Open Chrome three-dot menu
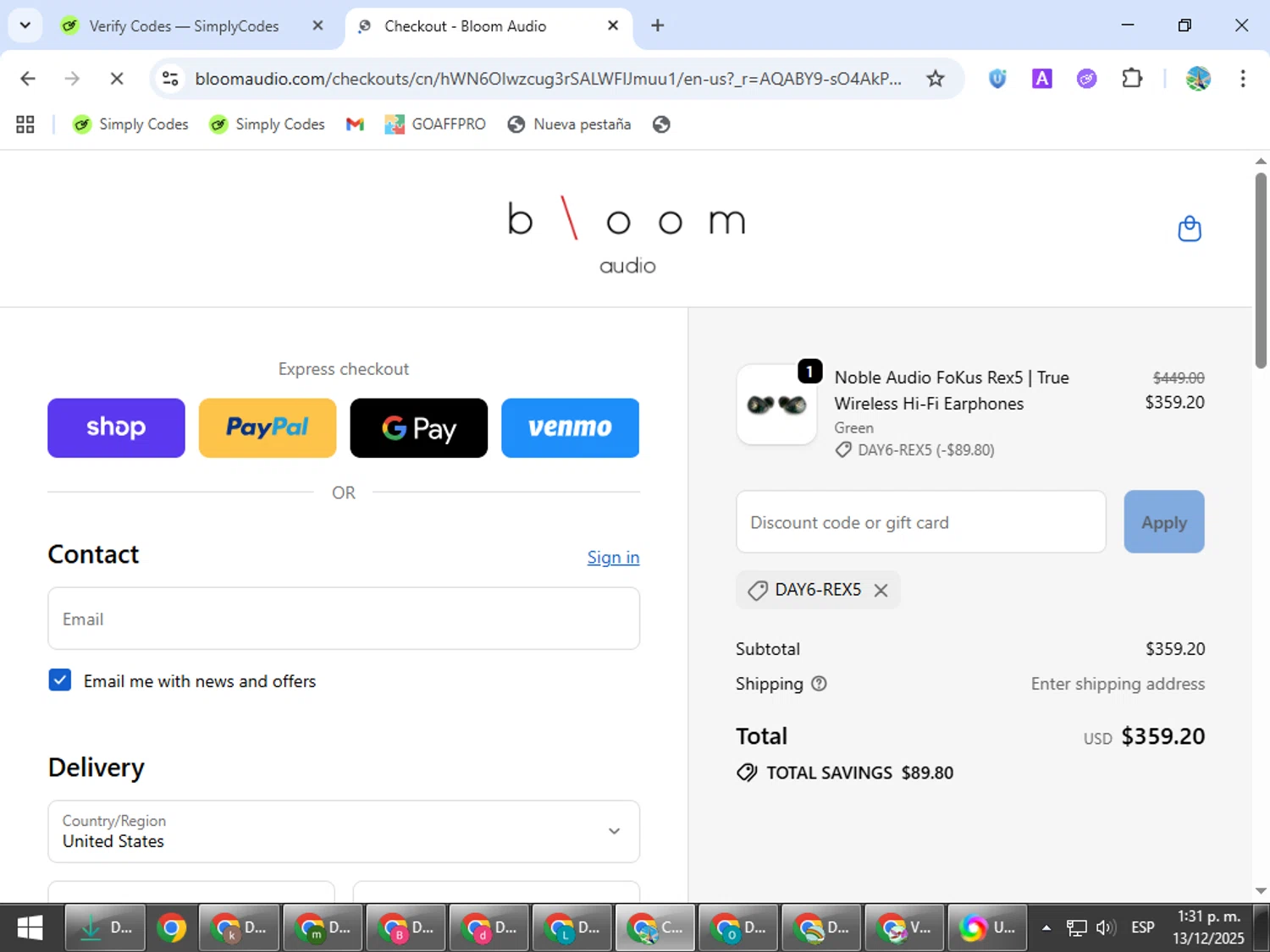 pos(1243,79)
